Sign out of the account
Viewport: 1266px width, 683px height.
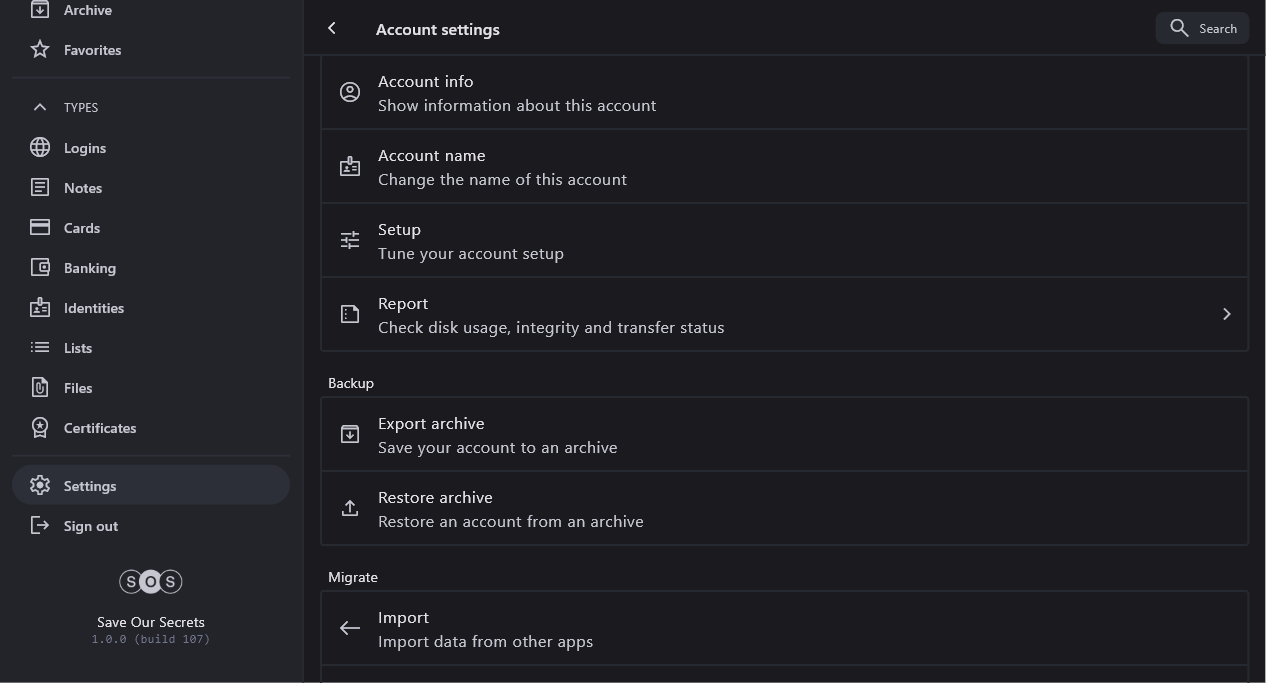coord(90,526)
